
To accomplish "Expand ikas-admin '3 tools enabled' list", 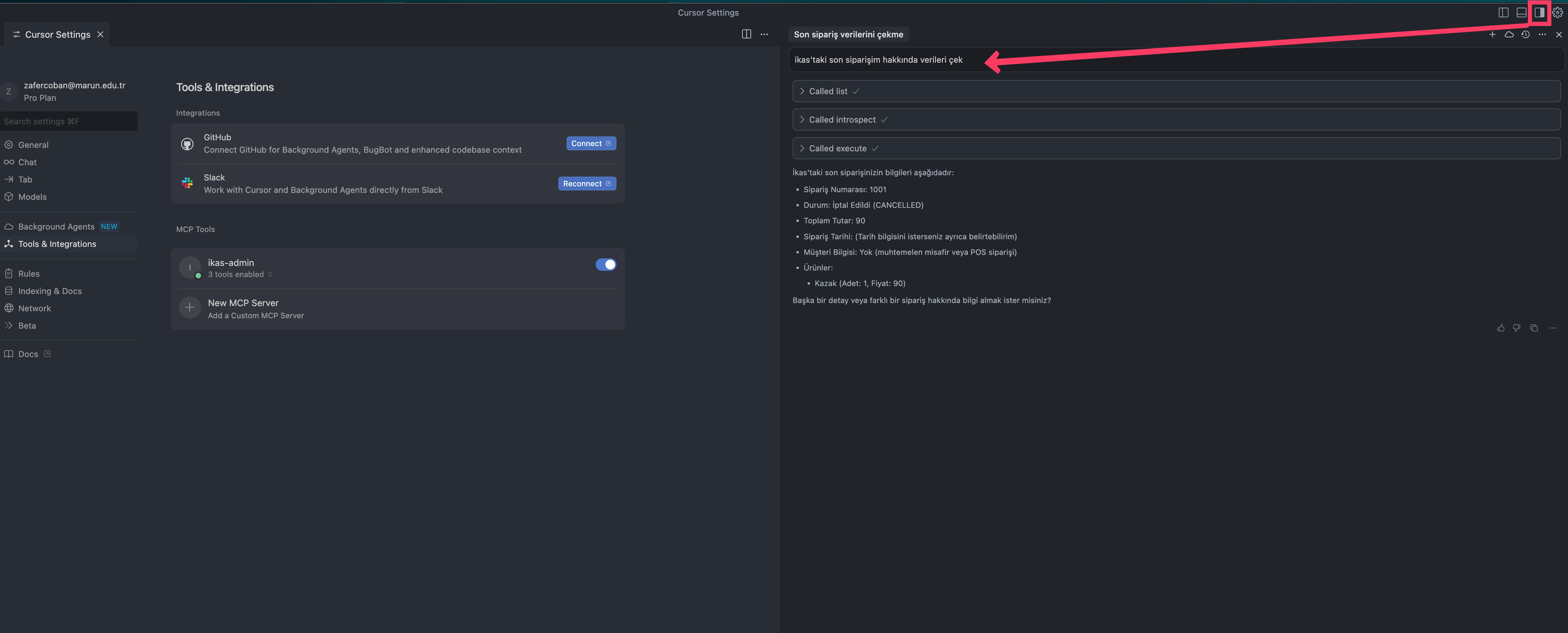I will [241, 275].
